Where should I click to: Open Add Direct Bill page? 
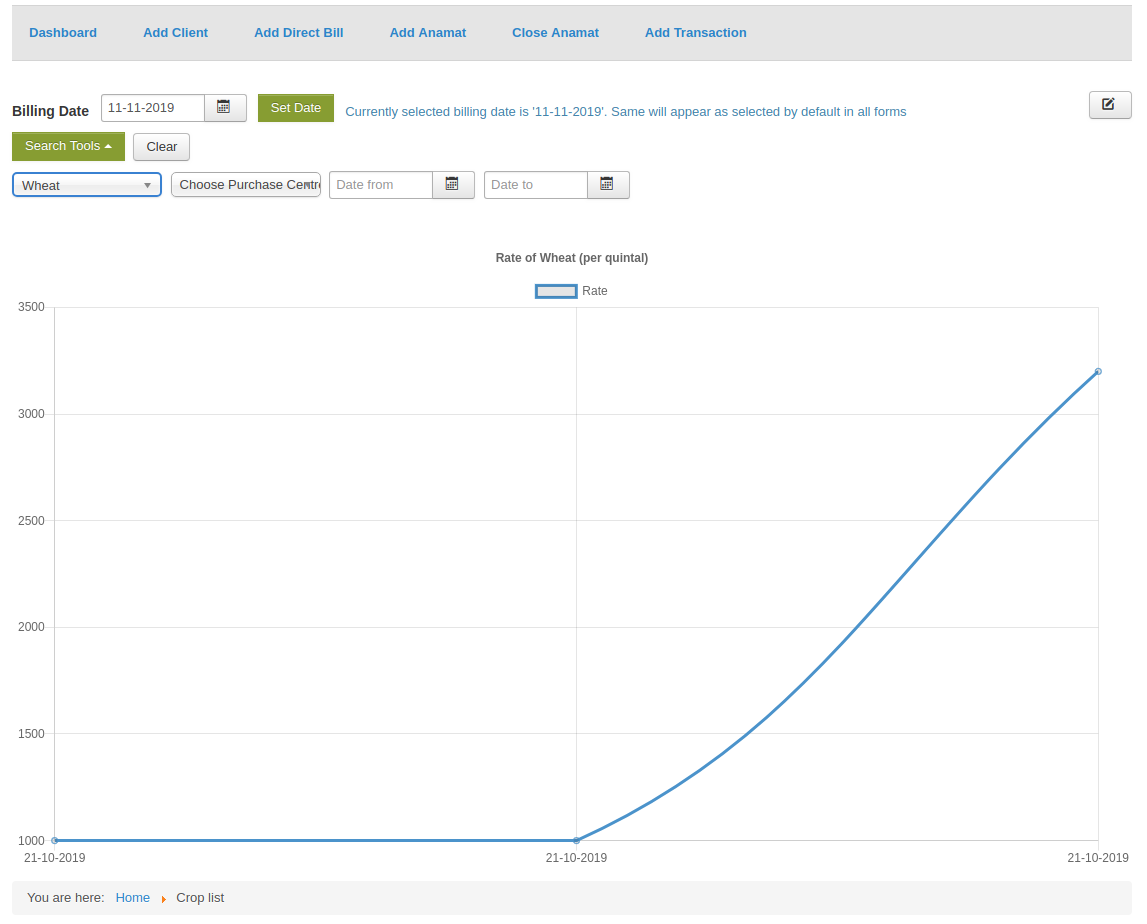click(298, 33)
